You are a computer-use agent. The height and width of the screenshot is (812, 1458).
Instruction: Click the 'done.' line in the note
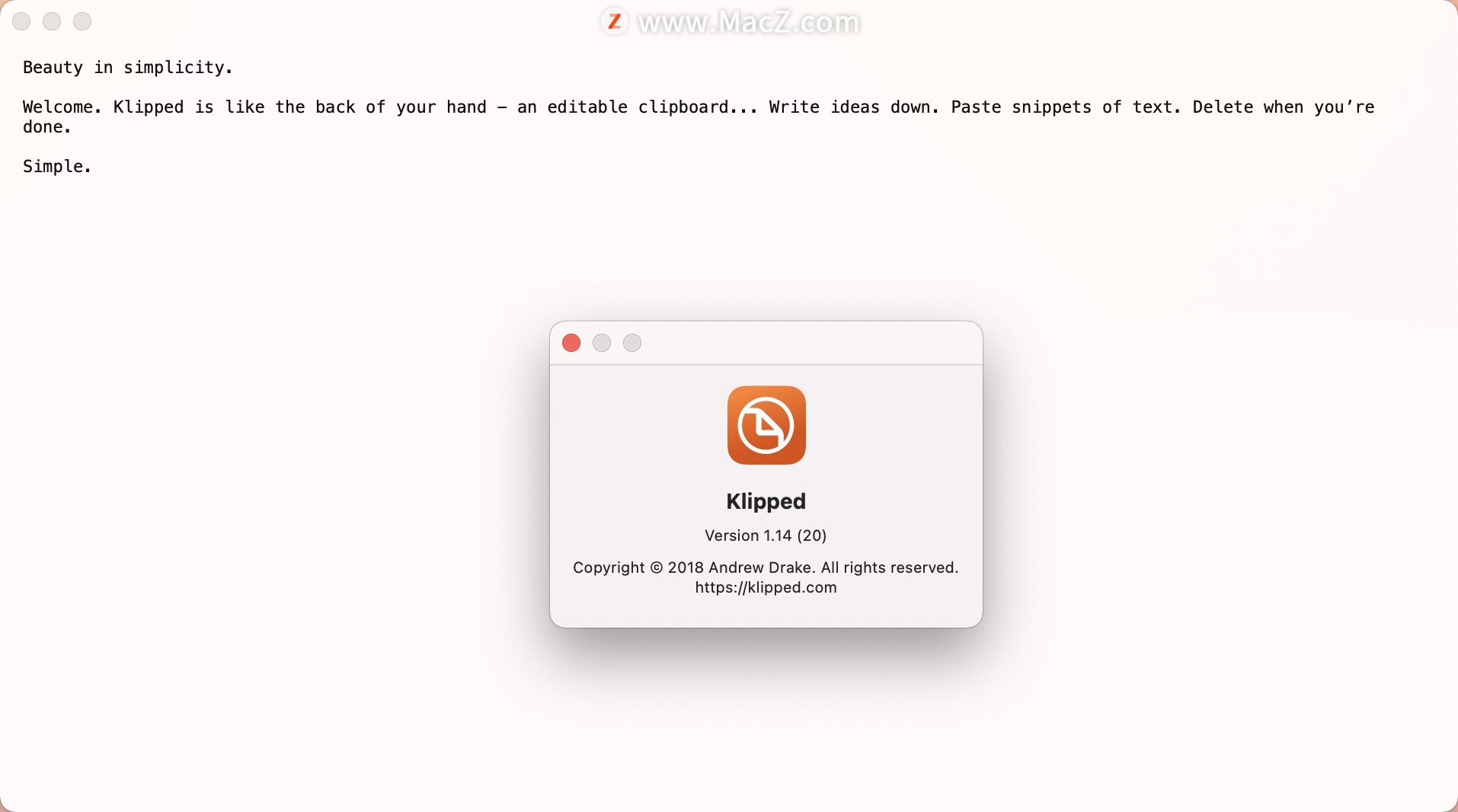47,127
